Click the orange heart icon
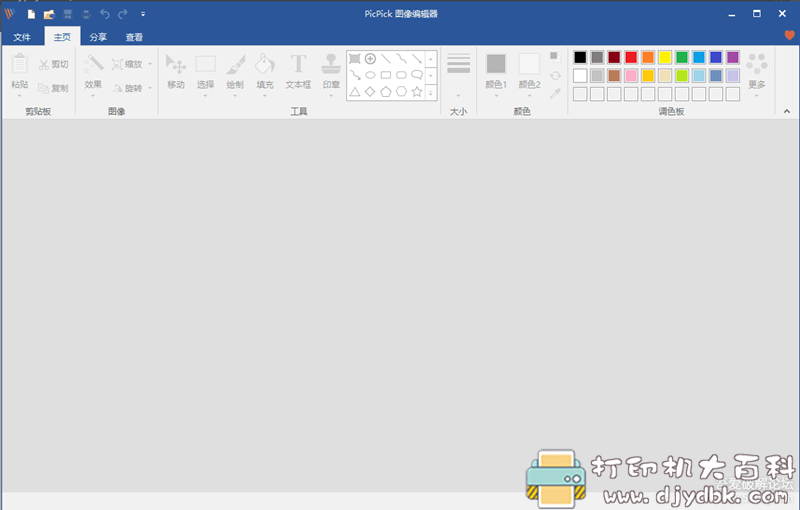This screenshot has width=800, height=510. pyautogui.click(x=789, y=35)
